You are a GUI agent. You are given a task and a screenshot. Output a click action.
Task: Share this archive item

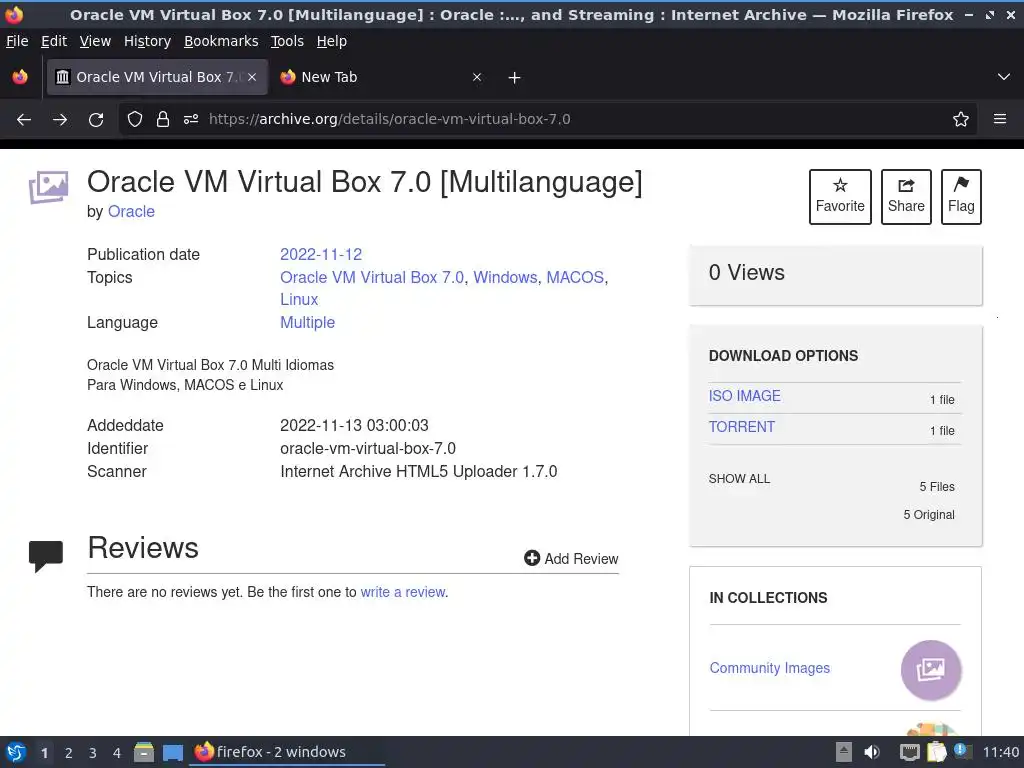906,197
